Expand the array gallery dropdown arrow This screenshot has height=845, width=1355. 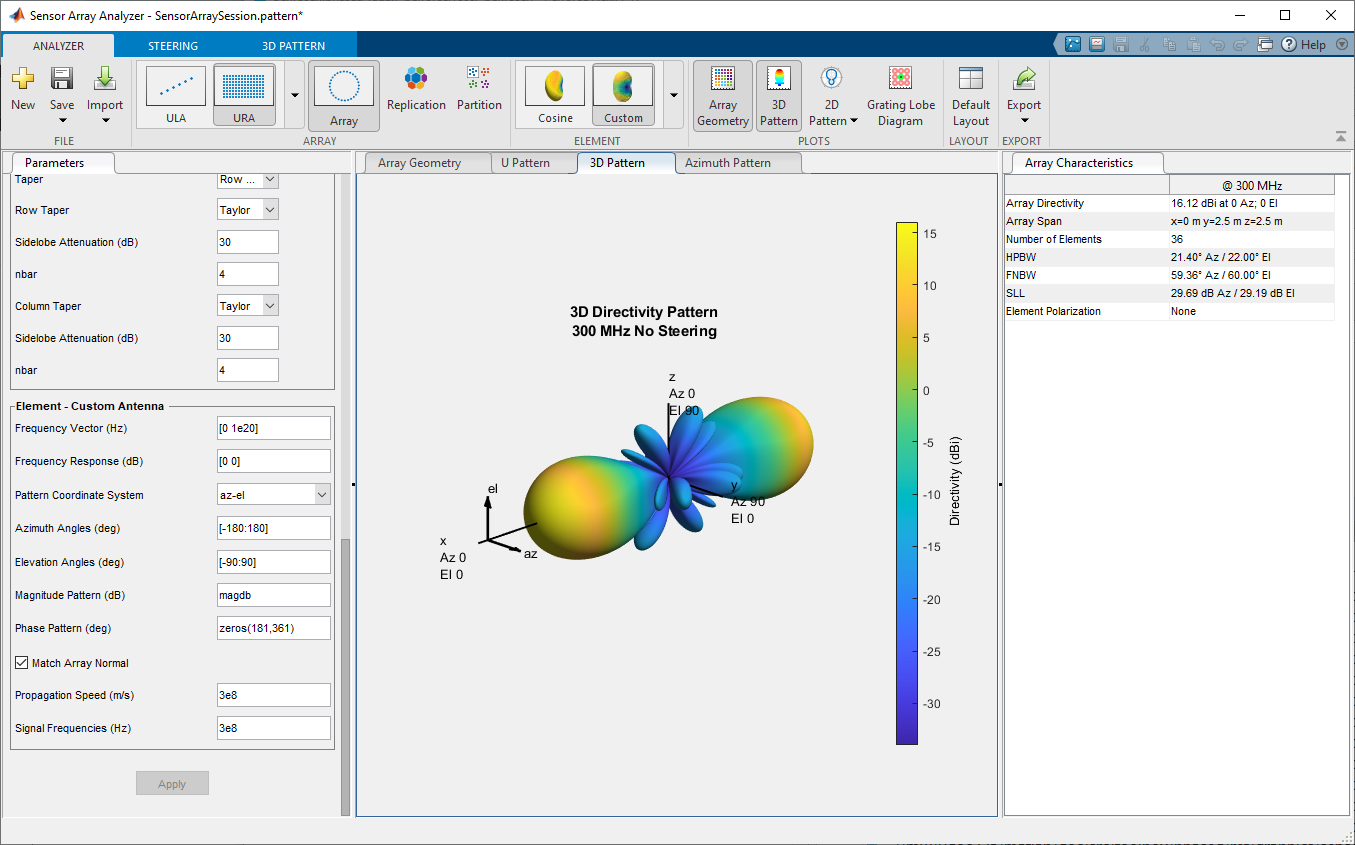tap(295, 95)
